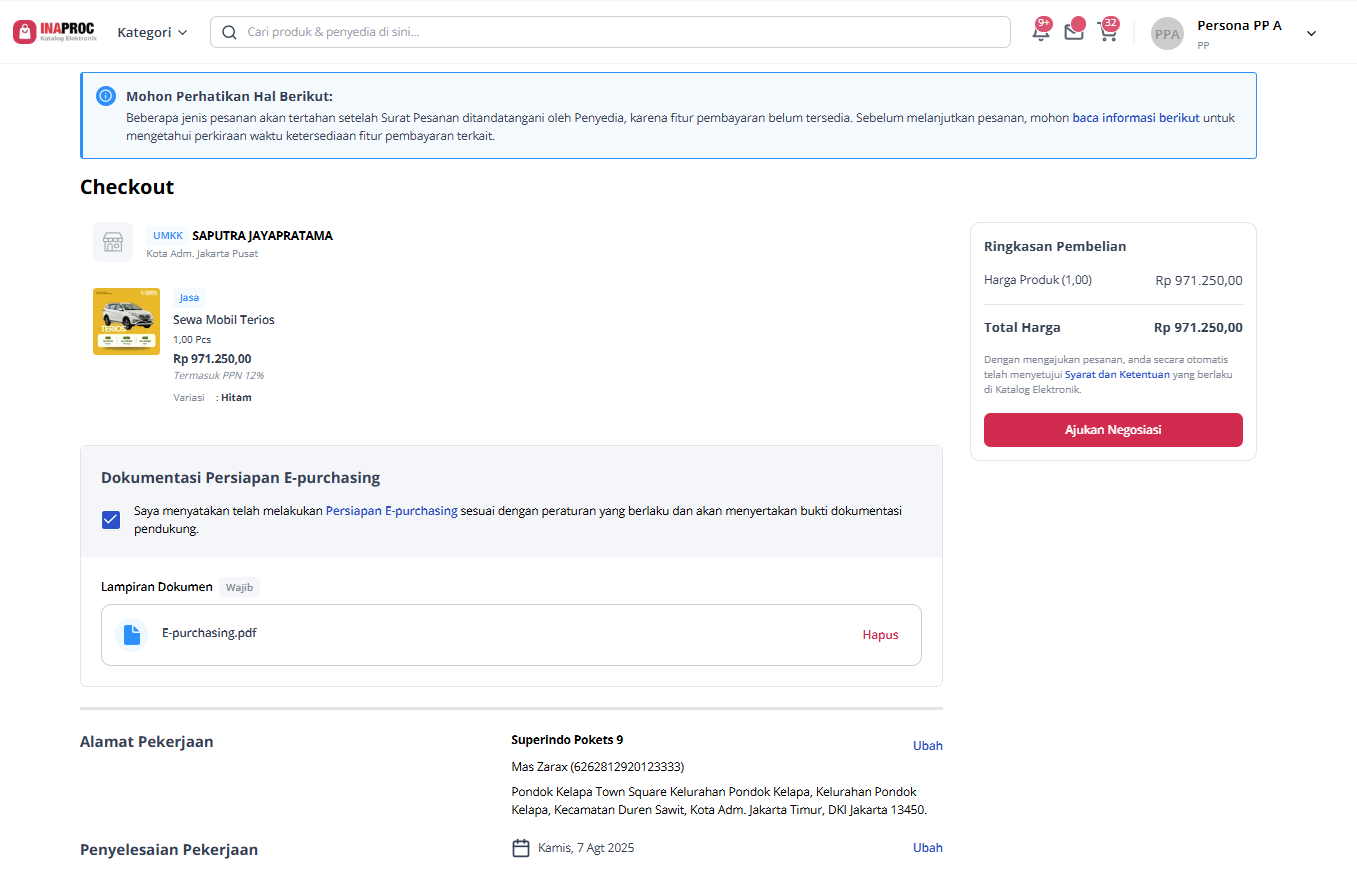Click the Sewa Mobil Terios product thumbnail
Viewport: 1357px width, 877px height.
[126, 321]
